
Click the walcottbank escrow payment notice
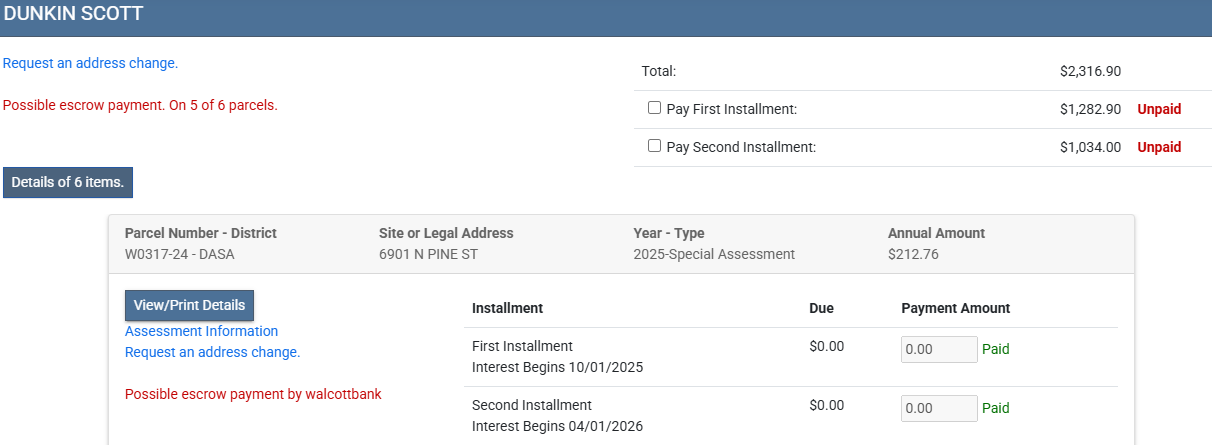[x=253, y=394]
